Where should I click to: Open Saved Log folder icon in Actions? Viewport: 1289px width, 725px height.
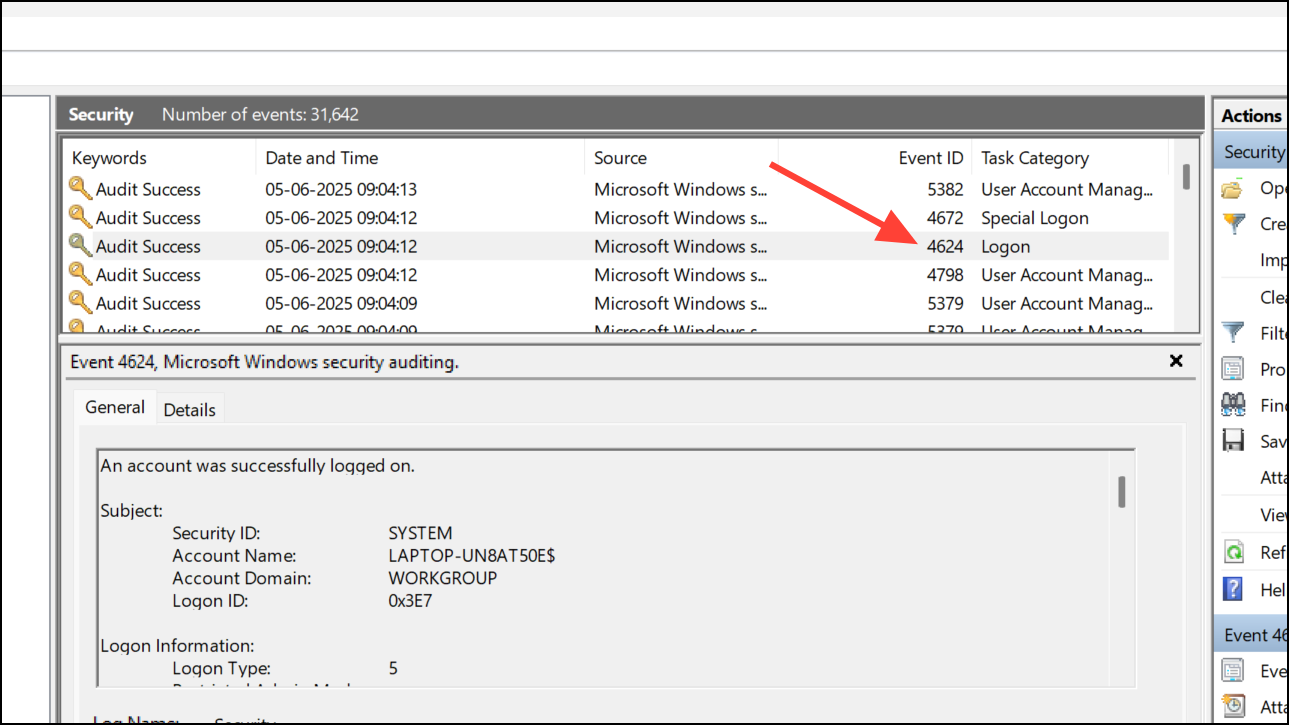coord(1233,188)
